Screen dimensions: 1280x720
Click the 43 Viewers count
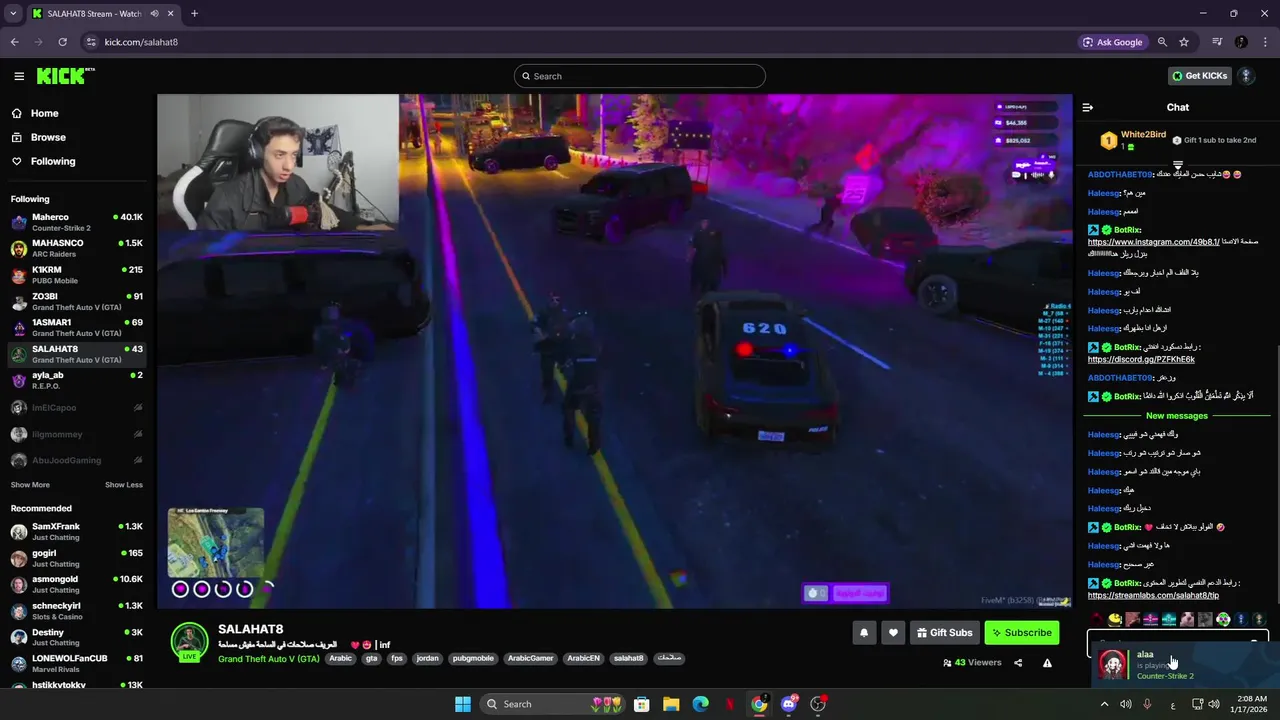click(x=972, y=662)
